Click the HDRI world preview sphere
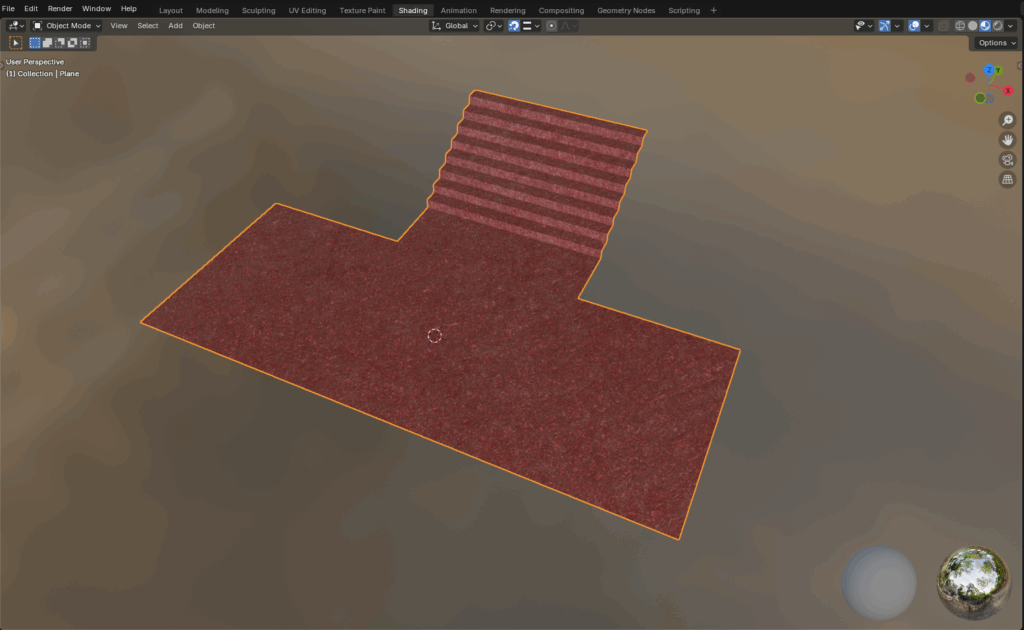The height and width of the screenshot is (630, 1024). point(974,582)
